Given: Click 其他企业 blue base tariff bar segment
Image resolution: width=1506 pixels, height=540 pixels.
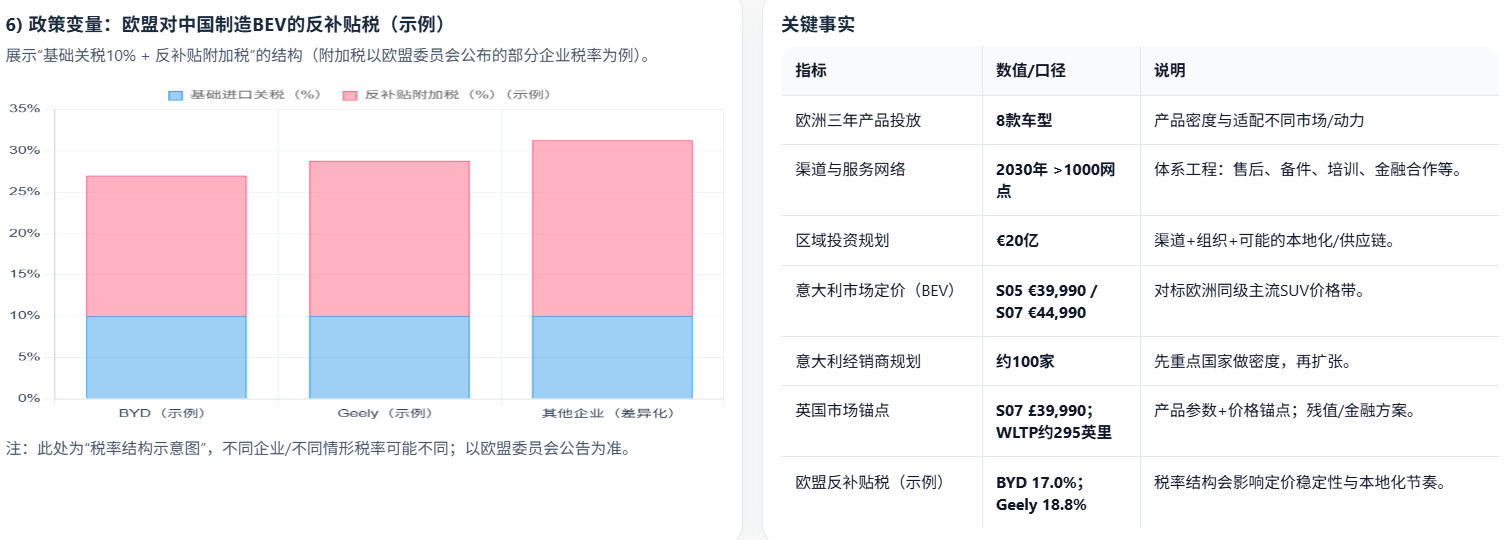Looking at the screenshot, I should (x=612, y=357).
